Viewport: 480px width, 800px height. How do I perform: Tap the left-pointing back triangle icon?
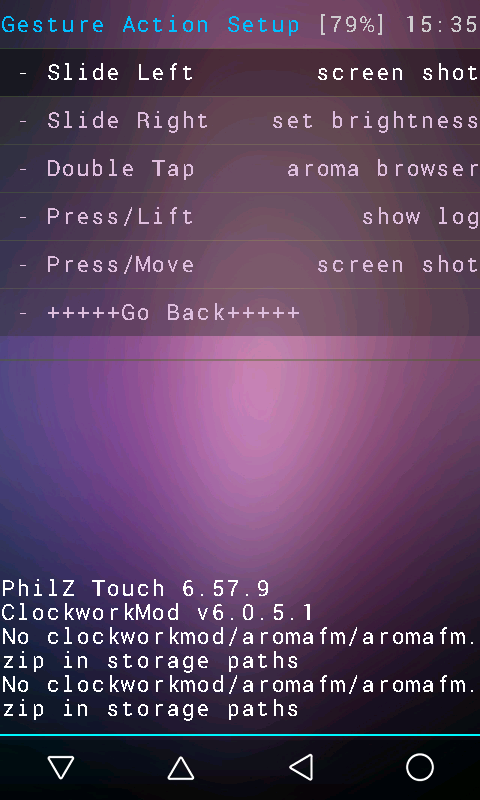tap(300, 767)
